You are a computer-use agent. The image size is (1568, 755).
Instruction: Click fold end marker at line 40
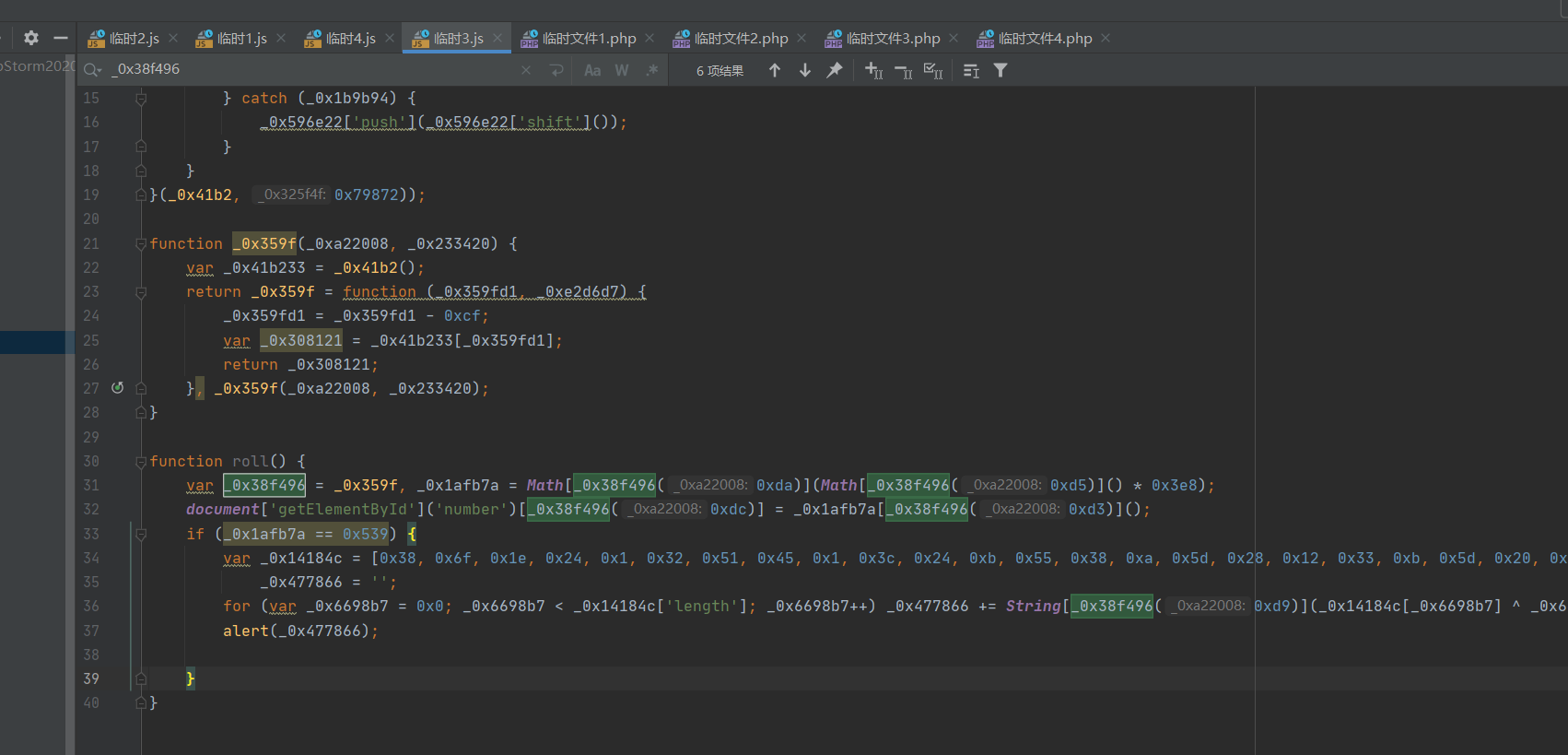141,702
